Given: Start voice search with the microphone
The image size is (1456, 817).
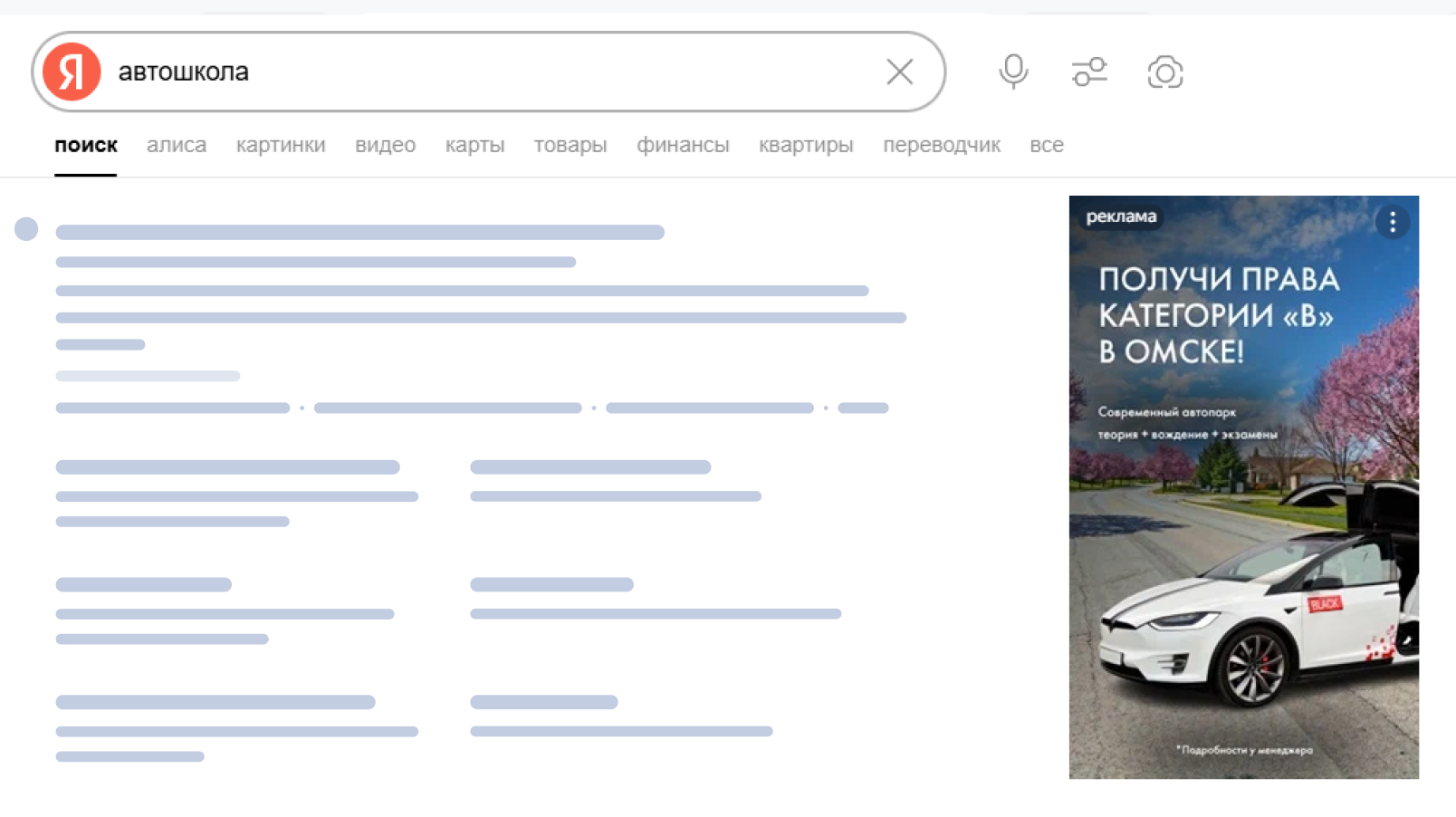Looking at the screenshot, I should (1013, 72).
